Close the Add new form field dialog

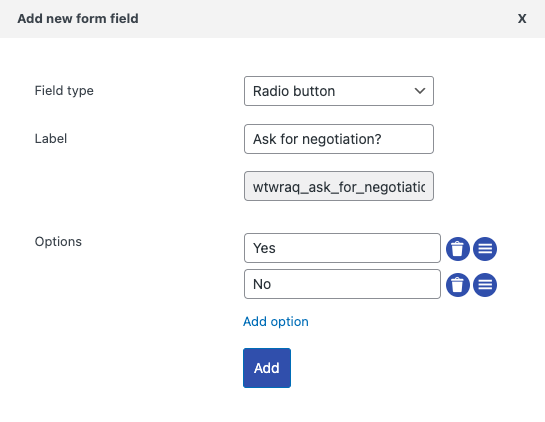522,19
